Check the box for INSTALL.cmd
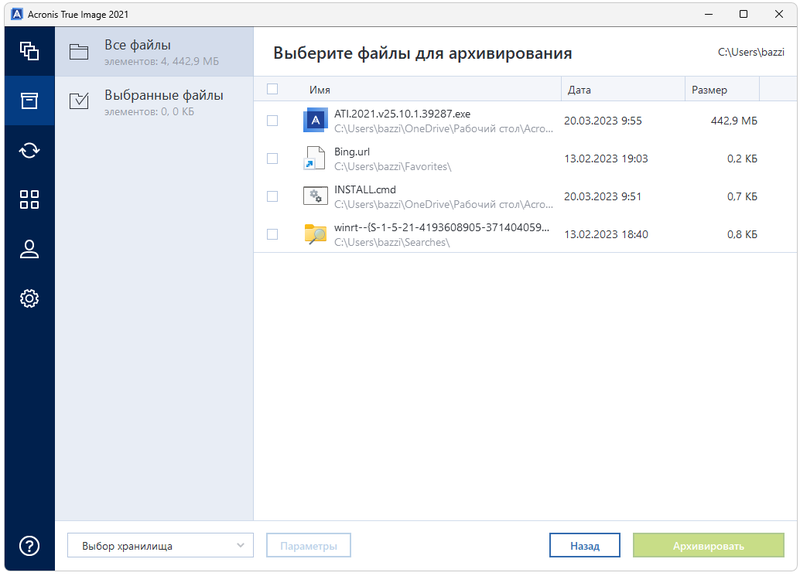Image resolution: width=800 pixels, height=576 pixels. (272, 196)
